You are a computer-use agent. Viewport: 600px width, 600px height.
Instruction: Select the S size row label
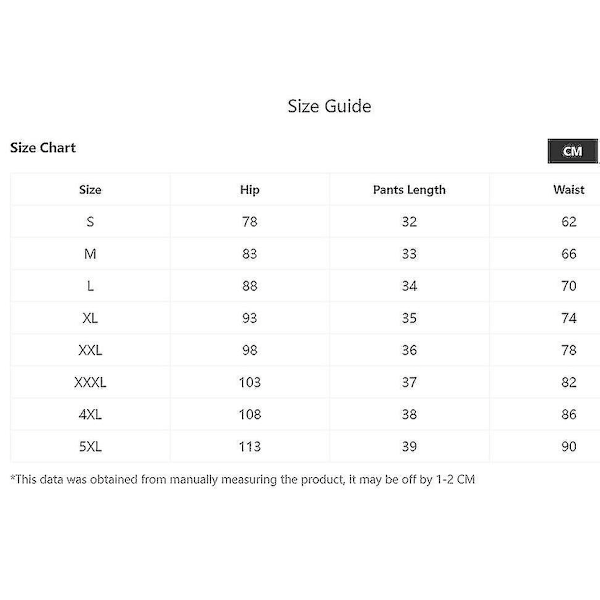[90, 222]
